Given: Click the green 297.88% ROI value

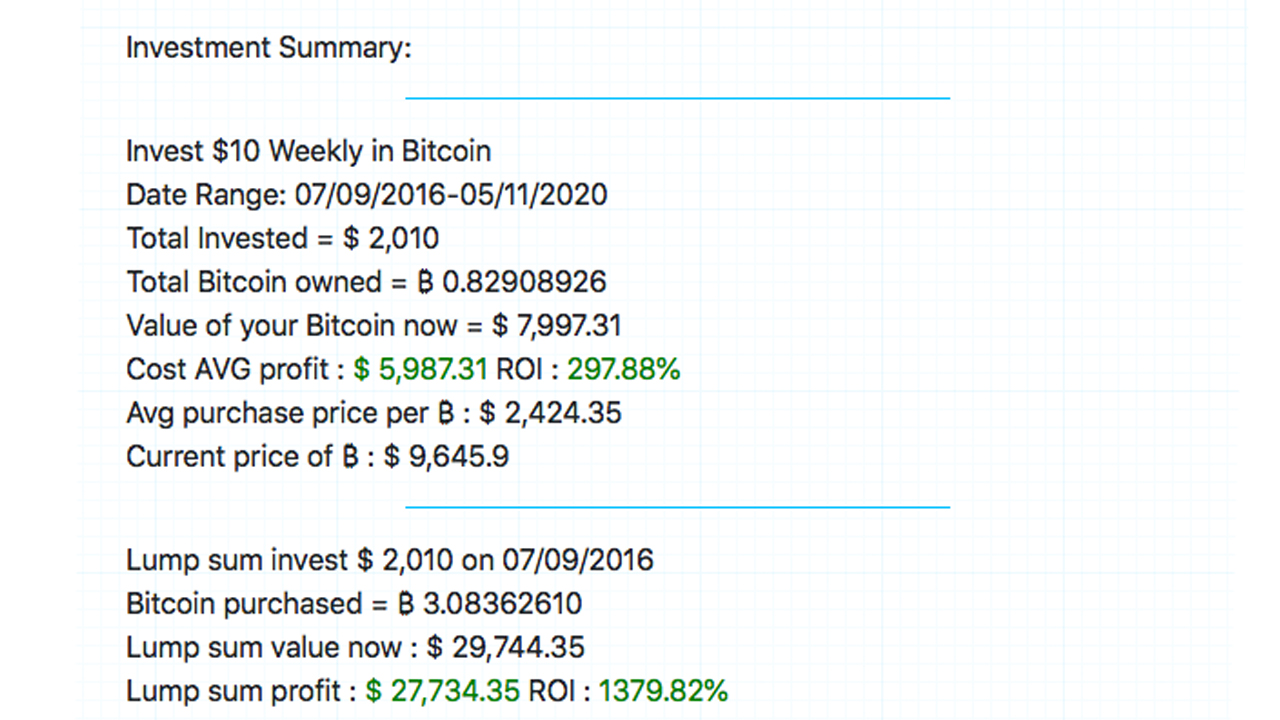Looking at the screenshot, I should [x=624, y=369].
